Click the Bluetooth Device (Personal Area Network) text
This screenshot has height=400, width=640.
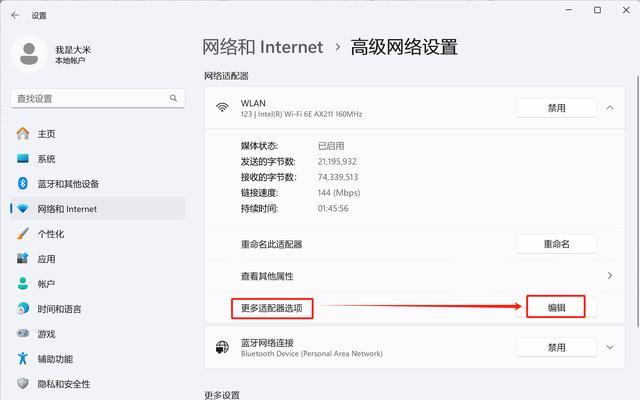(312, 353)
